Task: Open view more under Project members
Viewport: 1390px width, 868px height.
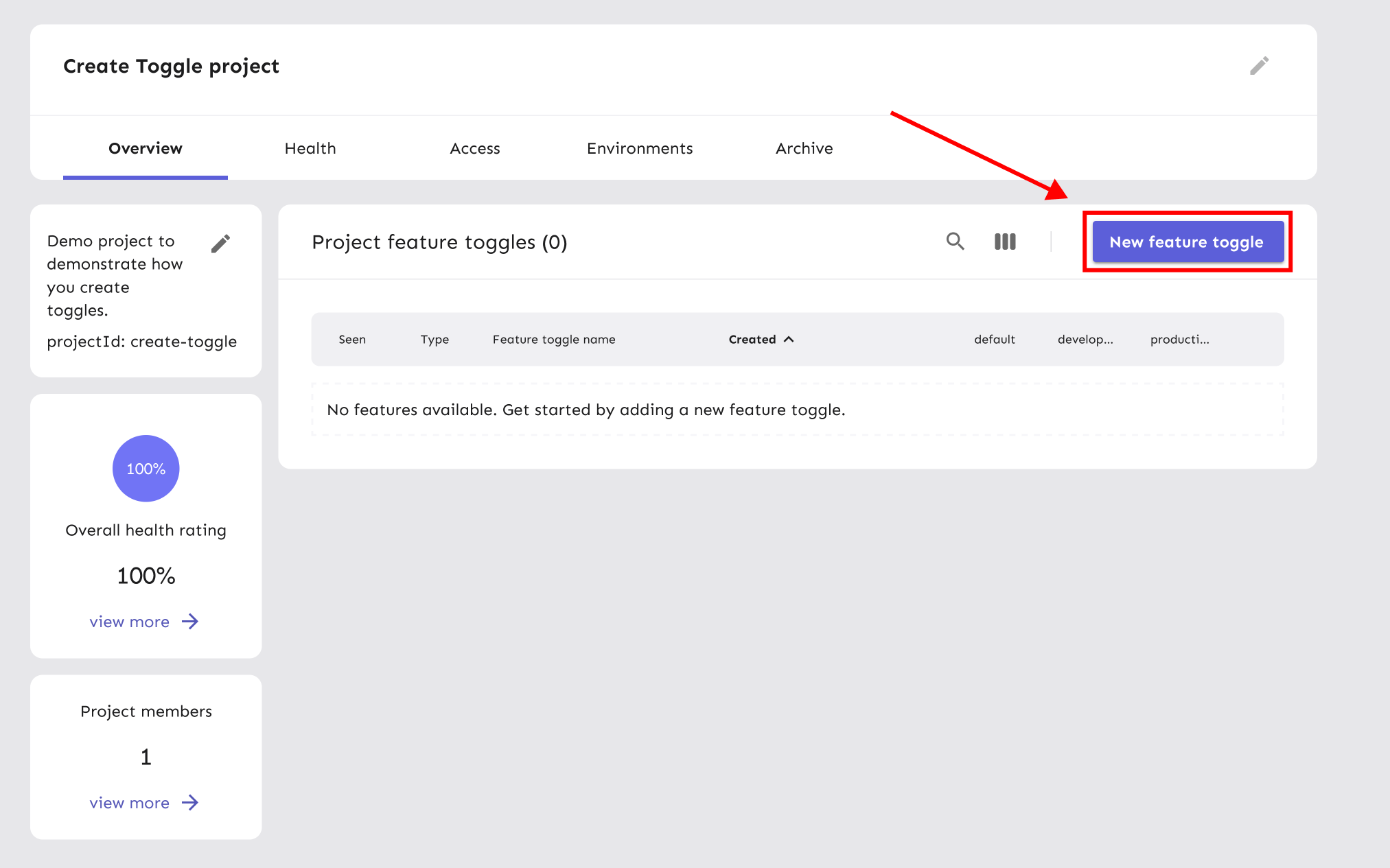Action: pyautogui.click(x=130, y=803)
